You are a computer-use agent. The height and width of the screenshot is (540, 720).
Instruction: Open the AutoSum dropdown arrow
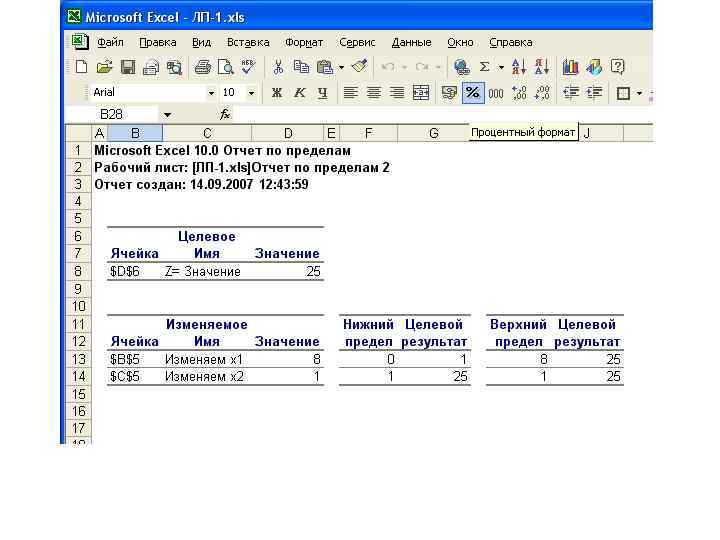click(x=501, y=68)
